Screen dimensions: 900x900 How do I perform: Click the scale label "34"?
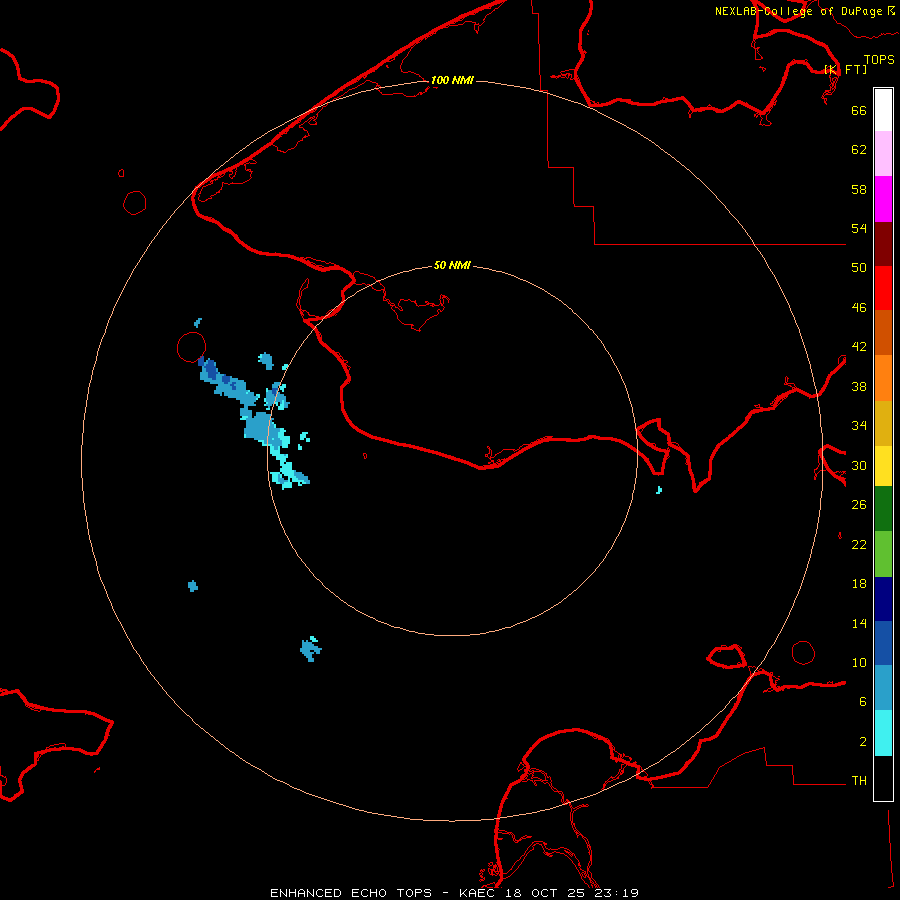pos(859,425)
